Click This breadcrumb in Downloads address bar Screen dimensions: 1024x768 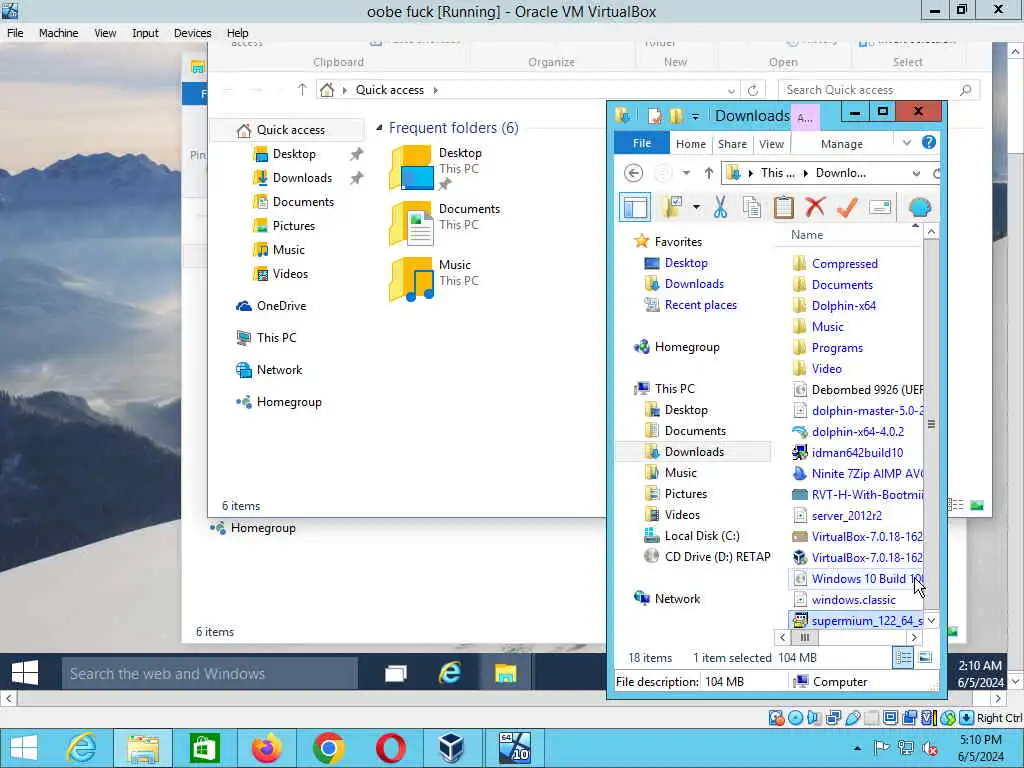776,173
